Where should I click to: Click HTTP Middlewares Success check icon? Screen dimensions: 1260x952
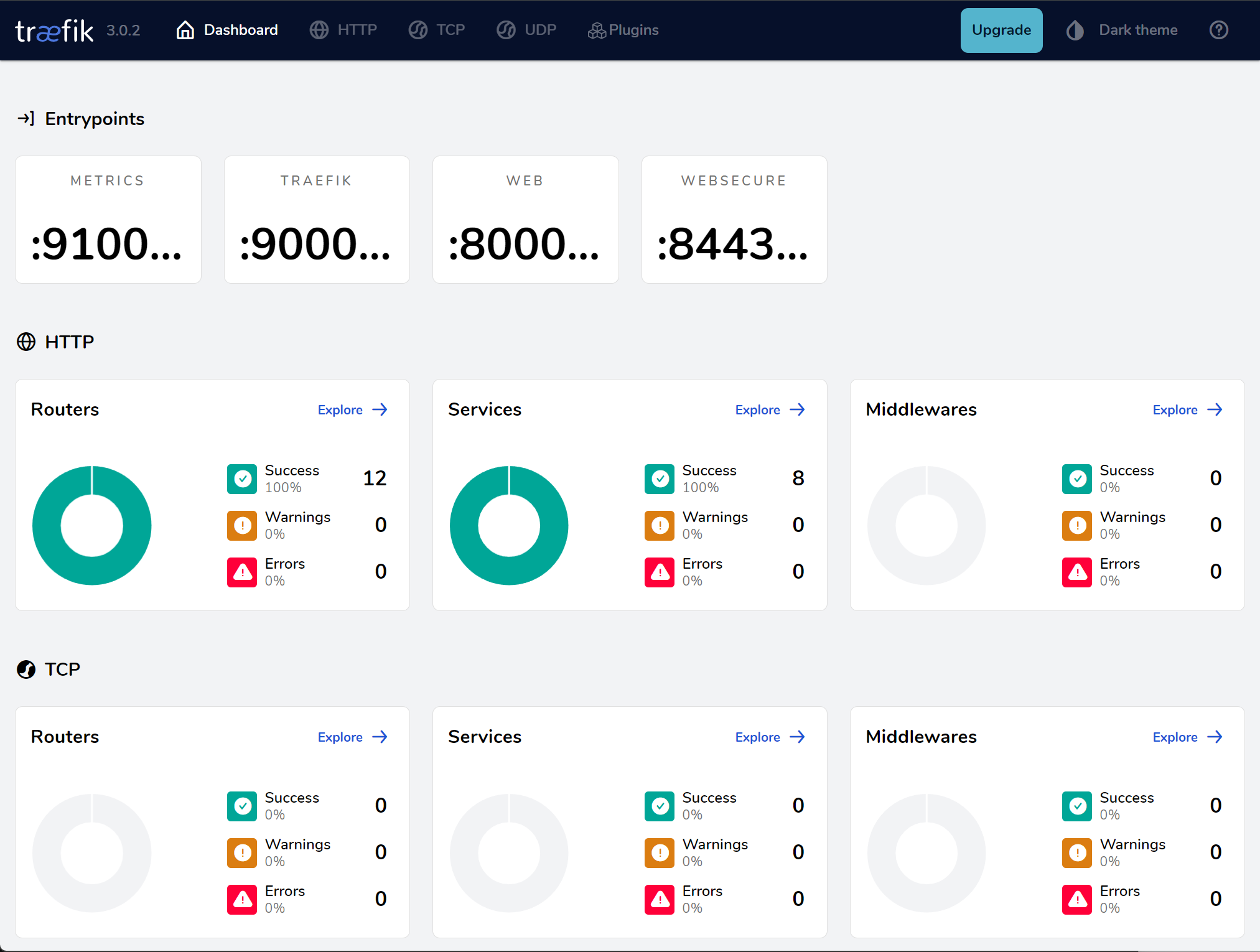point(1077,478)
